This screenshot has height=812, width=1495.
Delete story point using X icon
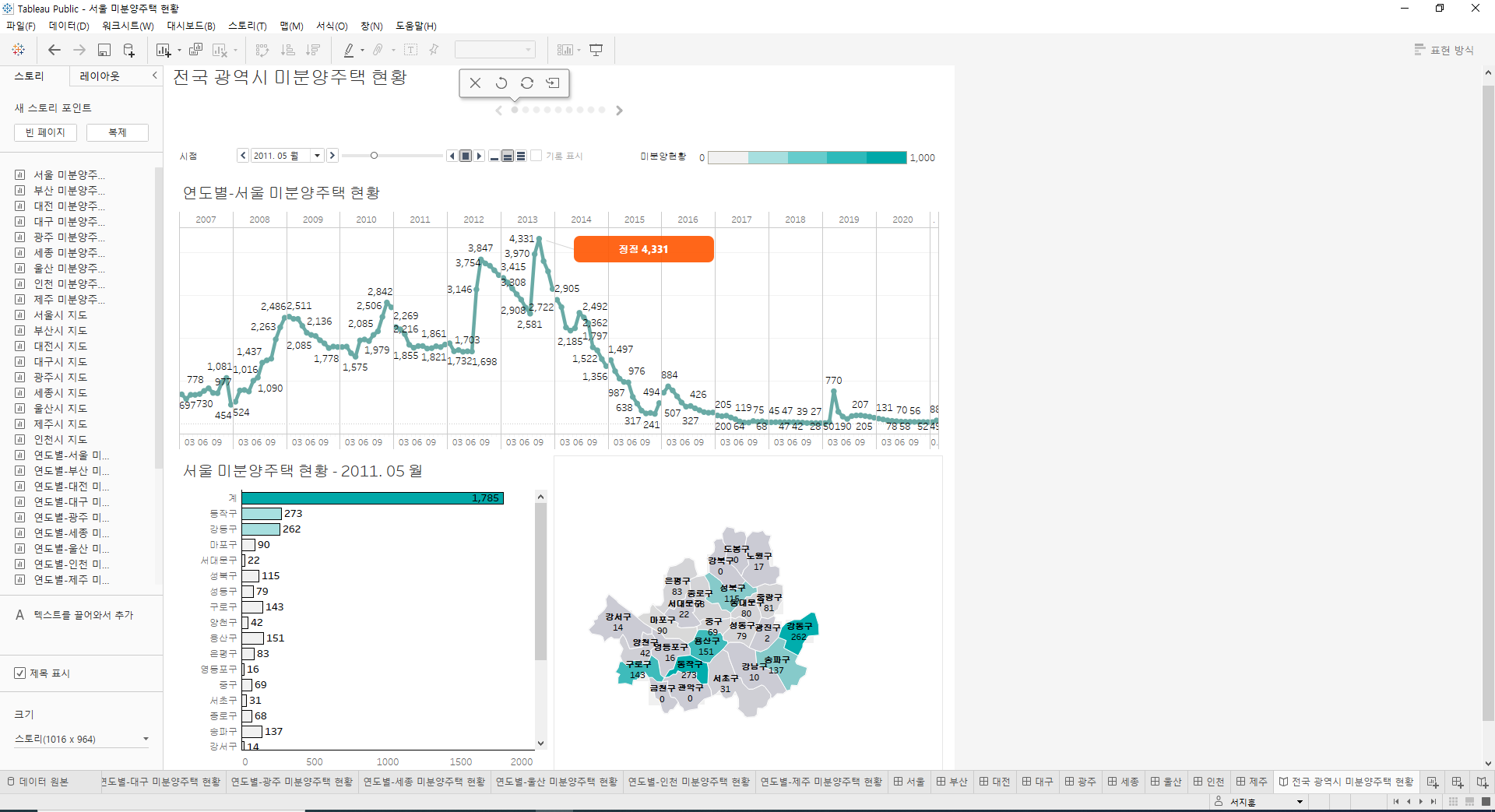click(475, 83)
